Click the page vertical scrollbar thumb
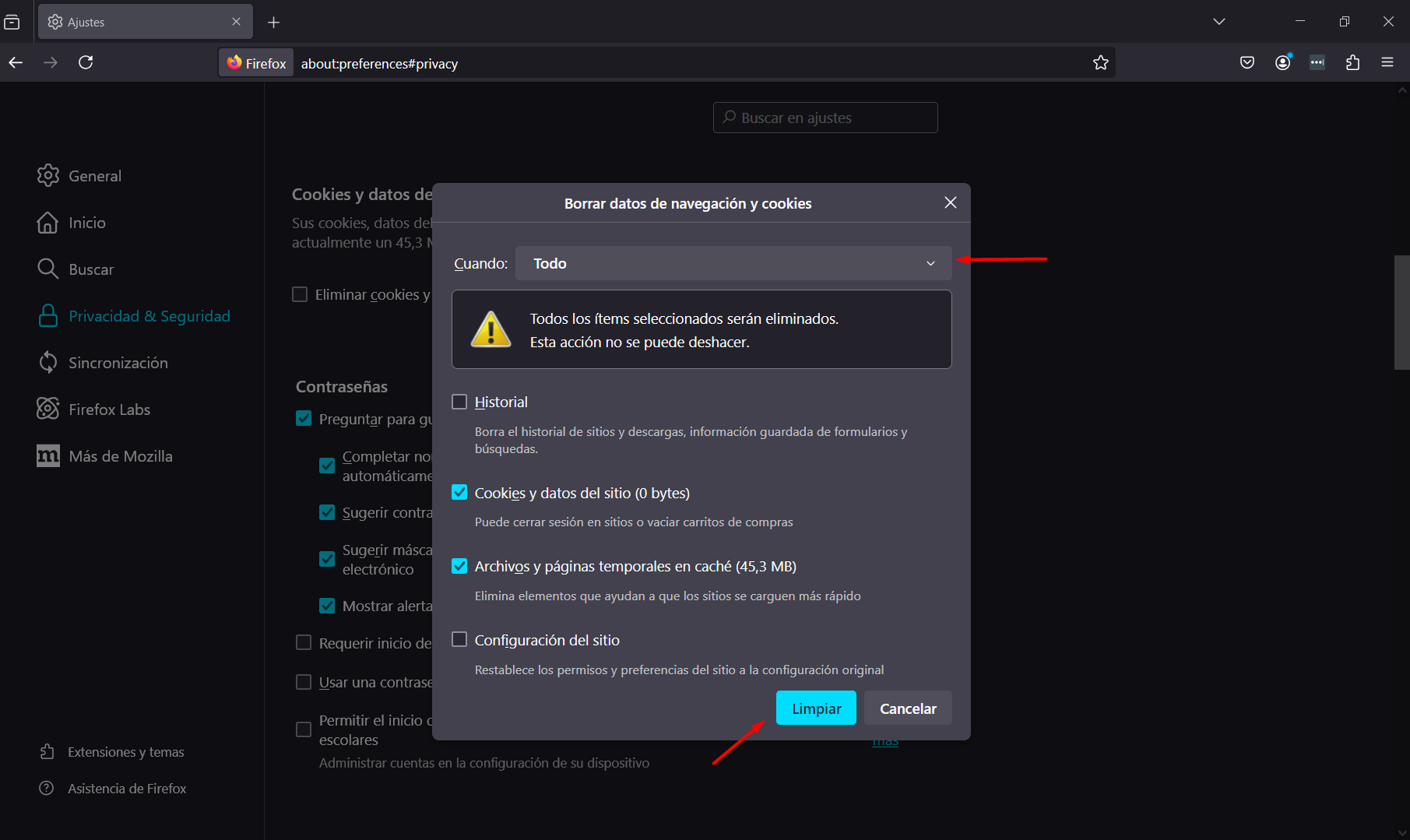The image size is (1410, 840). [1401, 312]
